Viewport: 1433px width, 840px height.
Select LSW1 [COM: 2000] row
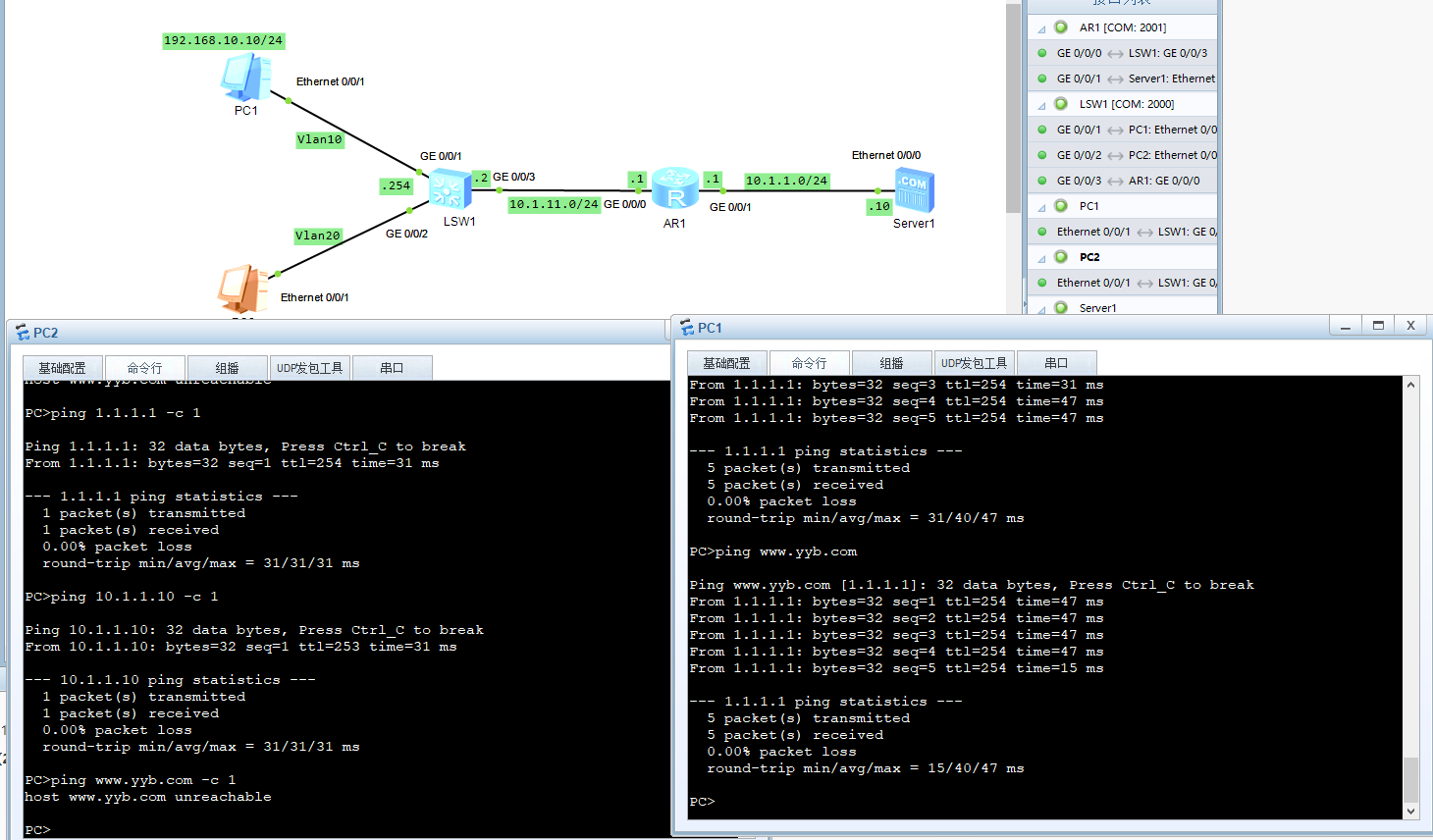[1122, 104]
